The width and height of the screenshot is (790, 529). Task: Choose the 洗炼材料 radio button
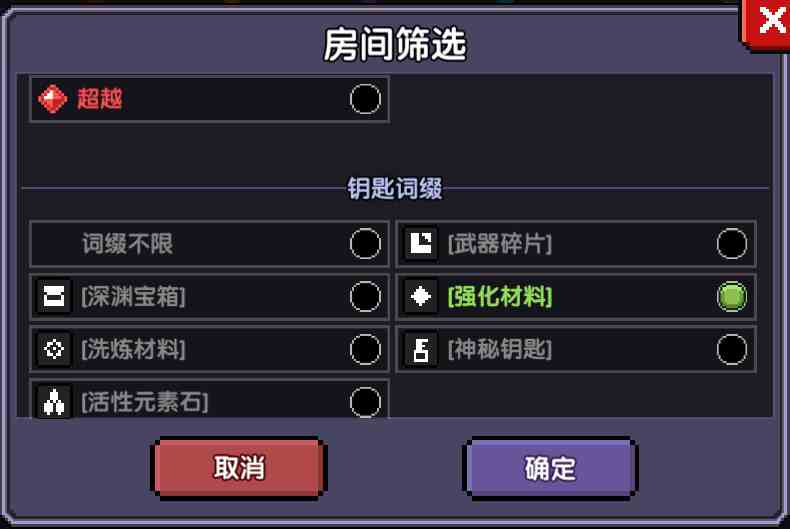coord(365,349)
